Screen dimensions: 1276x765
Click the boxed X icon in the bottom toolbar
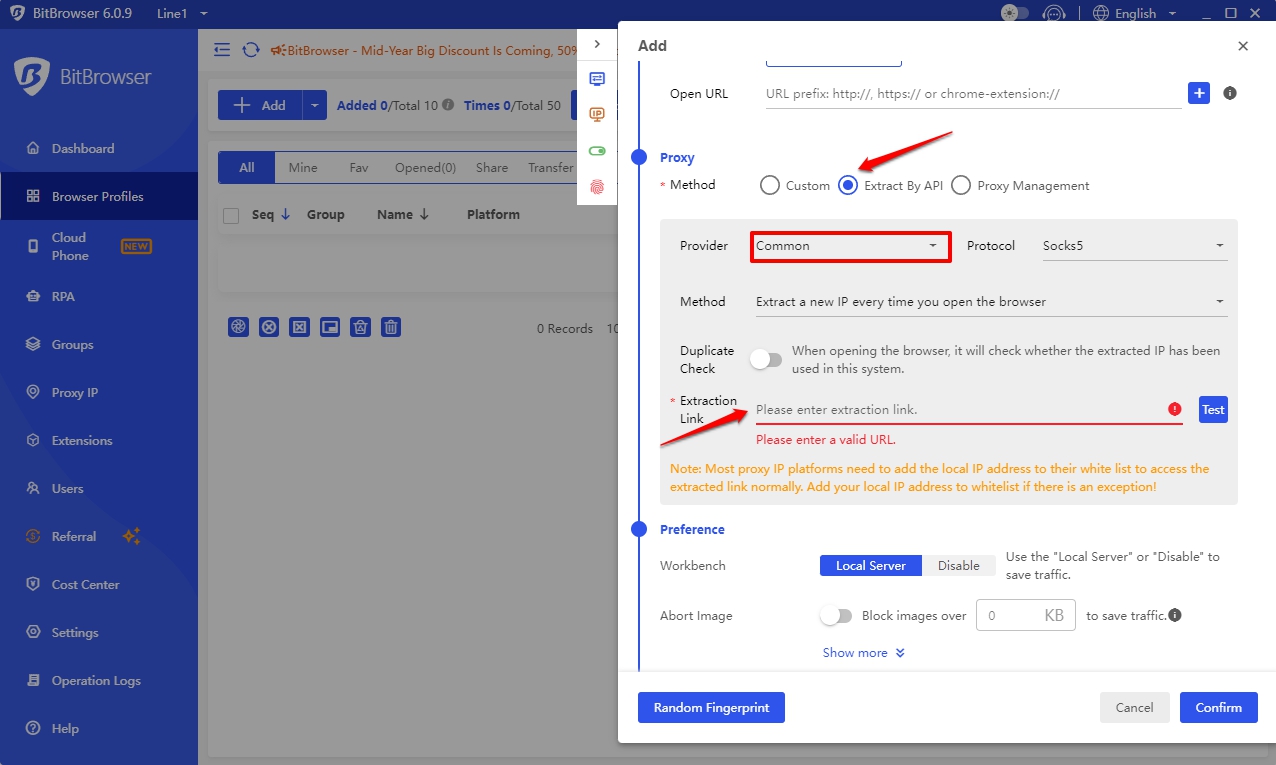click(300, 327)
